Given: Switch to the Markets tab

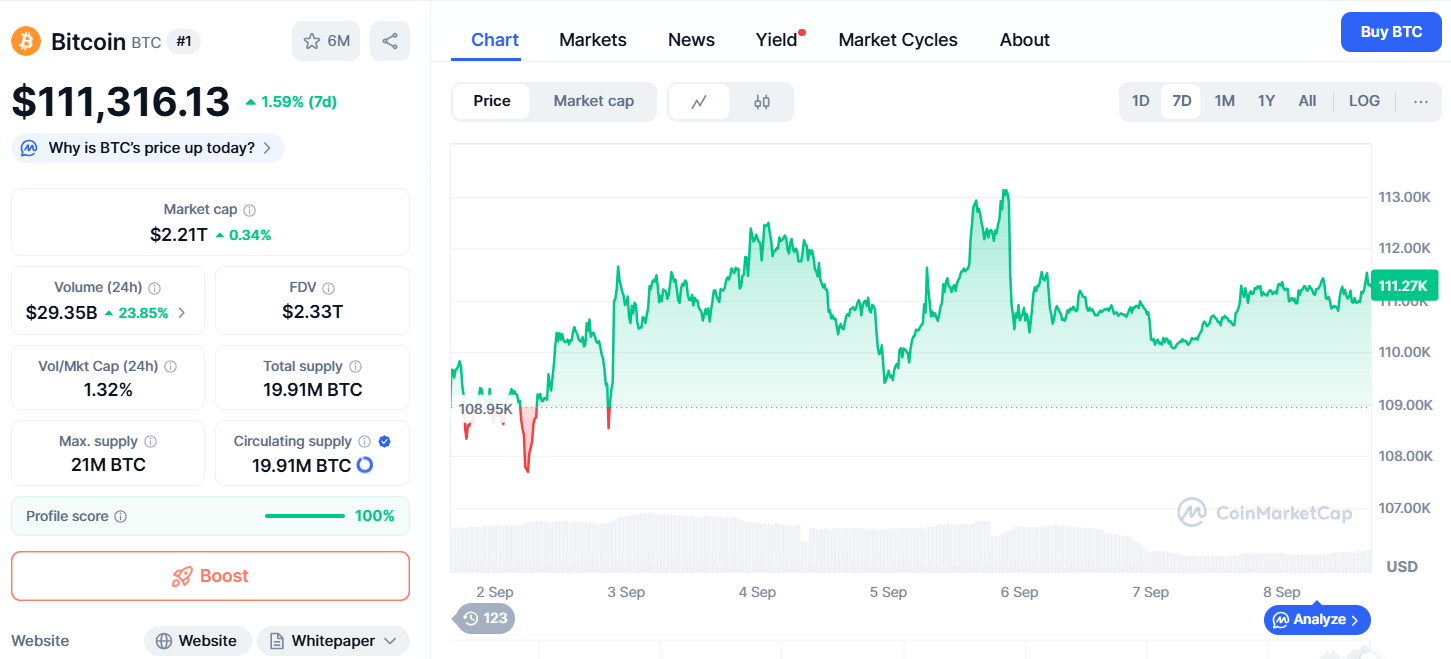Looking at the screenshot, I should pyautogui.click(x=593, y=40).
